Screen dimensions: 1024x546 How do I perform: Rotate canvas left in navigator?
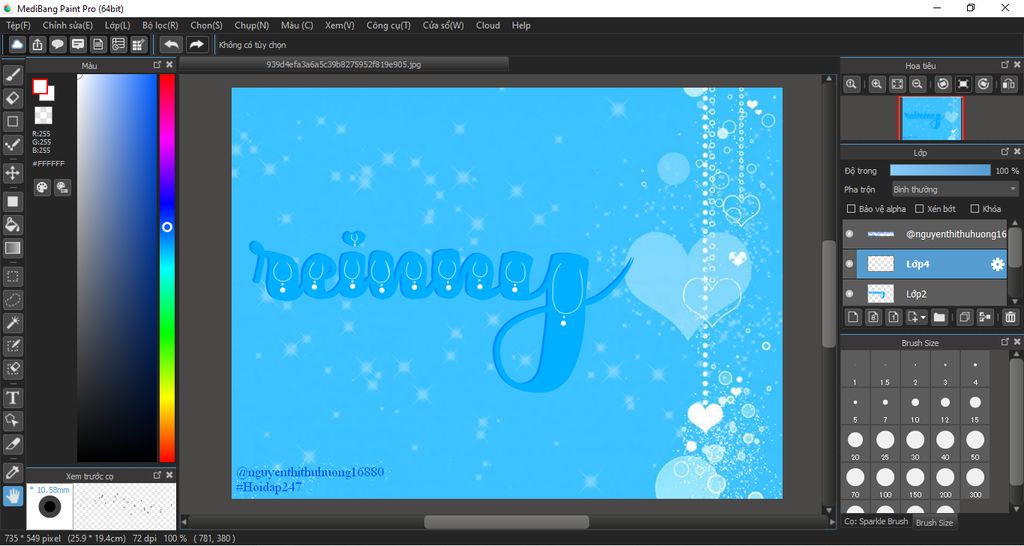pos(943,84)
